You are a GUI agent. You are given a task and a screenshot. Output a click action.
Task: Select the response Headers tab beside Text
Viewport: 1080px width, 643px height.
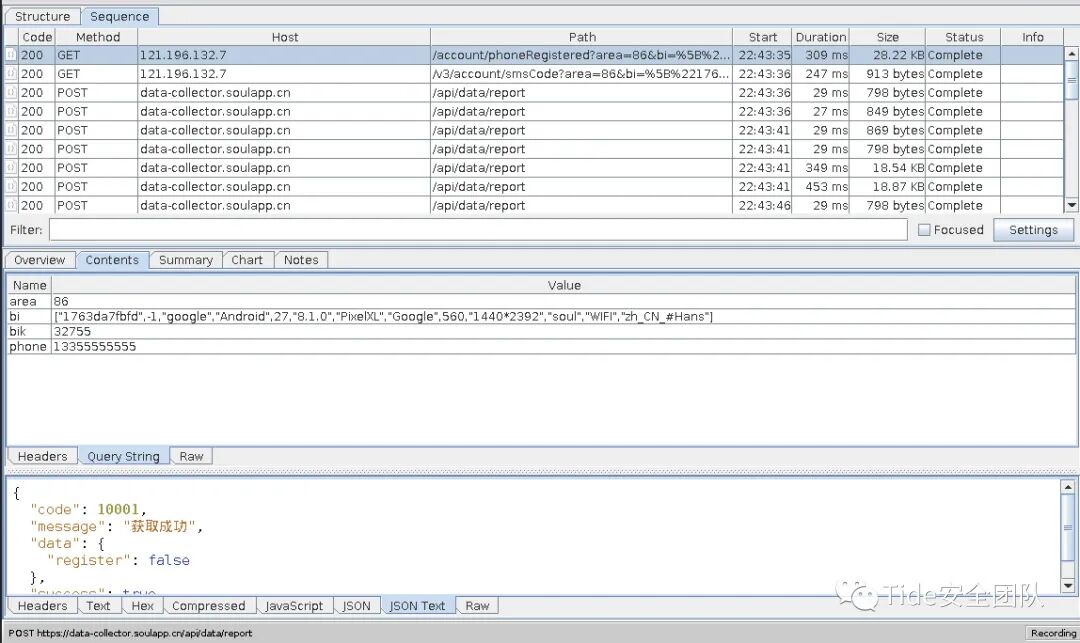tap(42, 605)
